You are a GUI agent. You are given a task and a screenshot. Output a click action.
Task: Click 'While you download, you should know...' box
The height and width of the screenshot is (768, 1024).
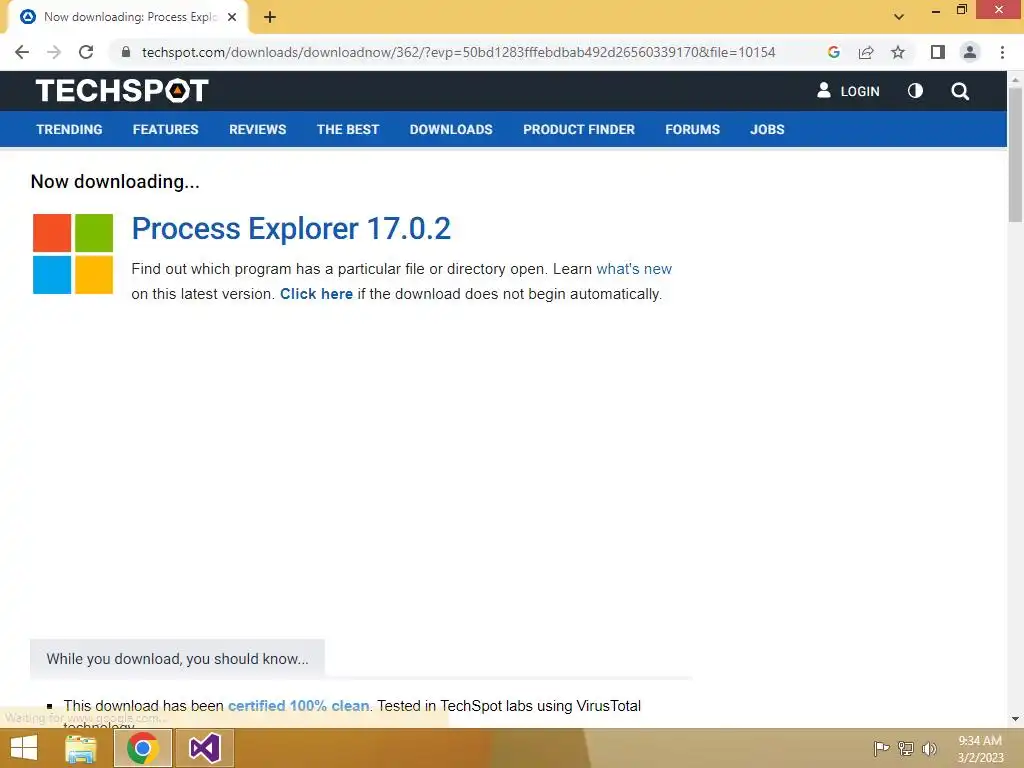(177, 659)
